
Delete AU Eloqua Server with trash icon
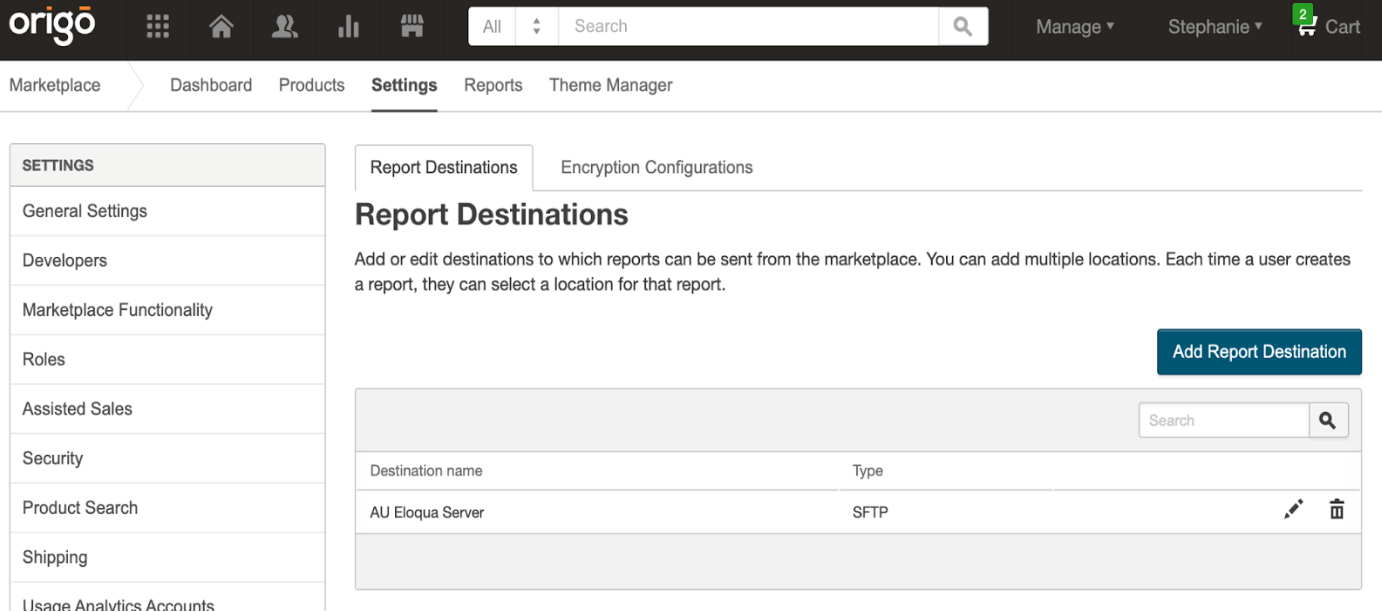[x=1337, y=510]
